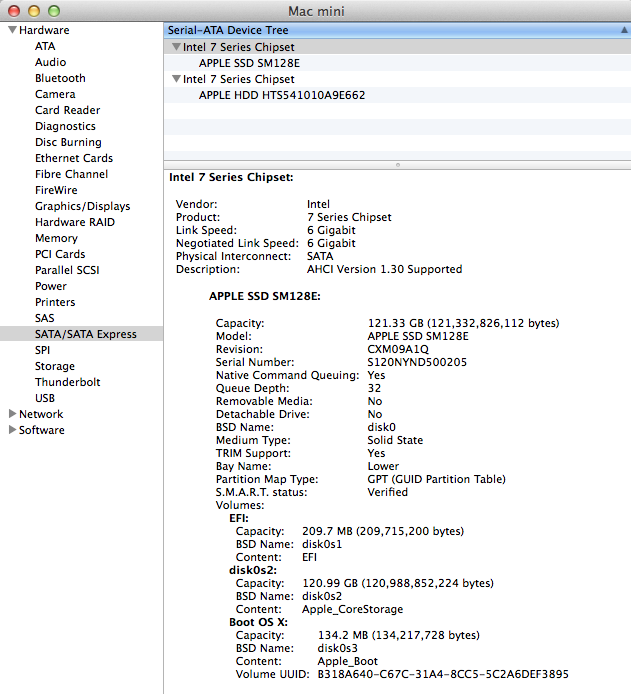631x694 pixels.
Task: Collapse the first Intel 7 Series Chipset triangle
Action: (x=176, y=46)
